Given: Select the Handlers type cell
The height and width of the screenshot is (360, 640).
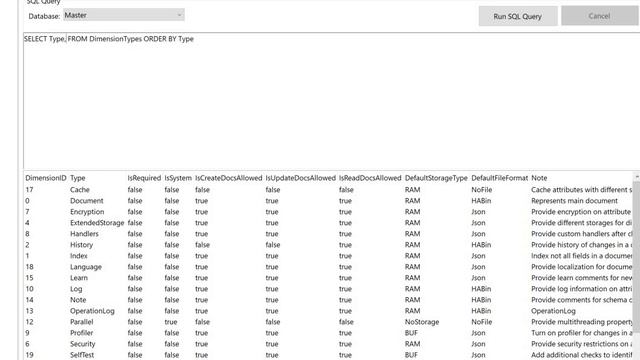Looking at the screenshot, I should pyautogui.click(x=84, y=234).
